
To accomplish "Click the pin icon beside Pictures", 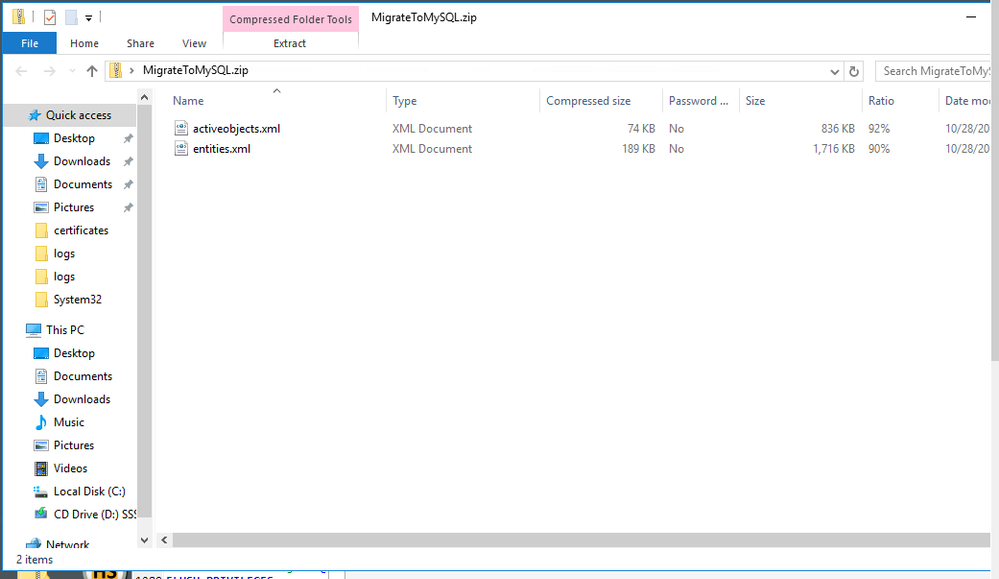I will pyautogui.click(x=128, y=207).
